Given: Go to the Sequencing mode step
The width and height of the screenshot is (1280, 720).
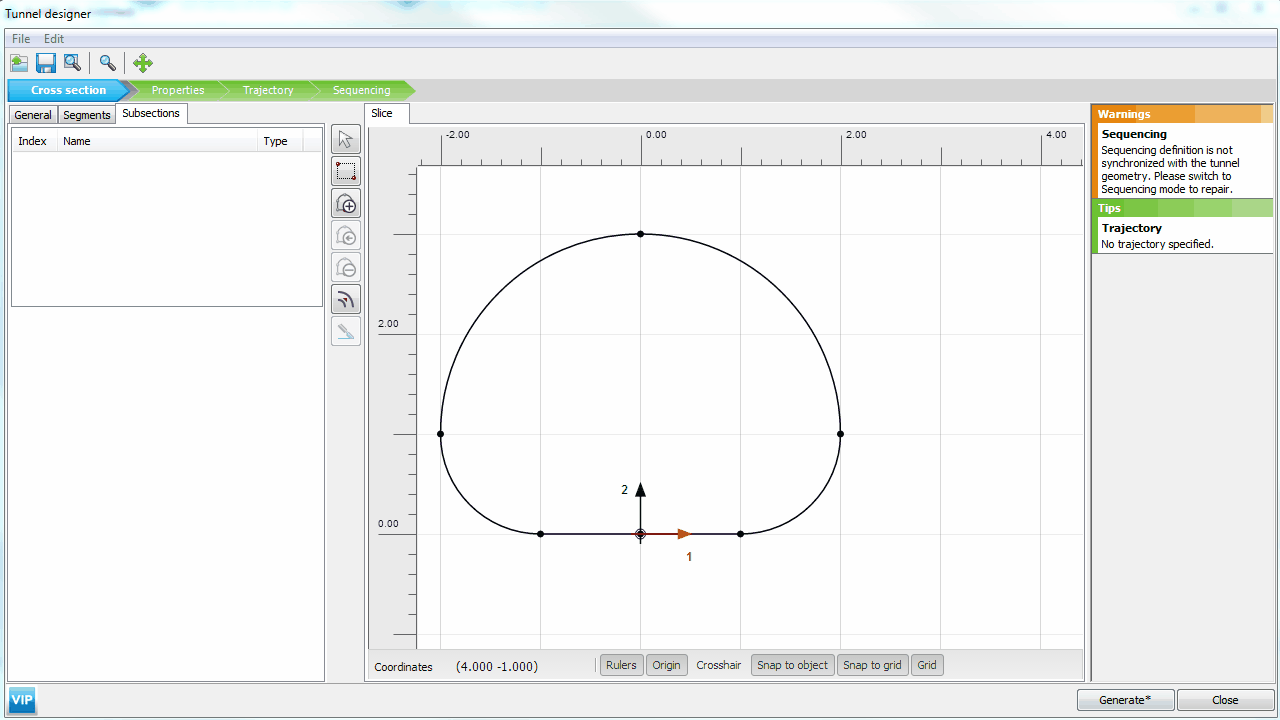Looking at the screenshot, I should (x=361, y=90).
